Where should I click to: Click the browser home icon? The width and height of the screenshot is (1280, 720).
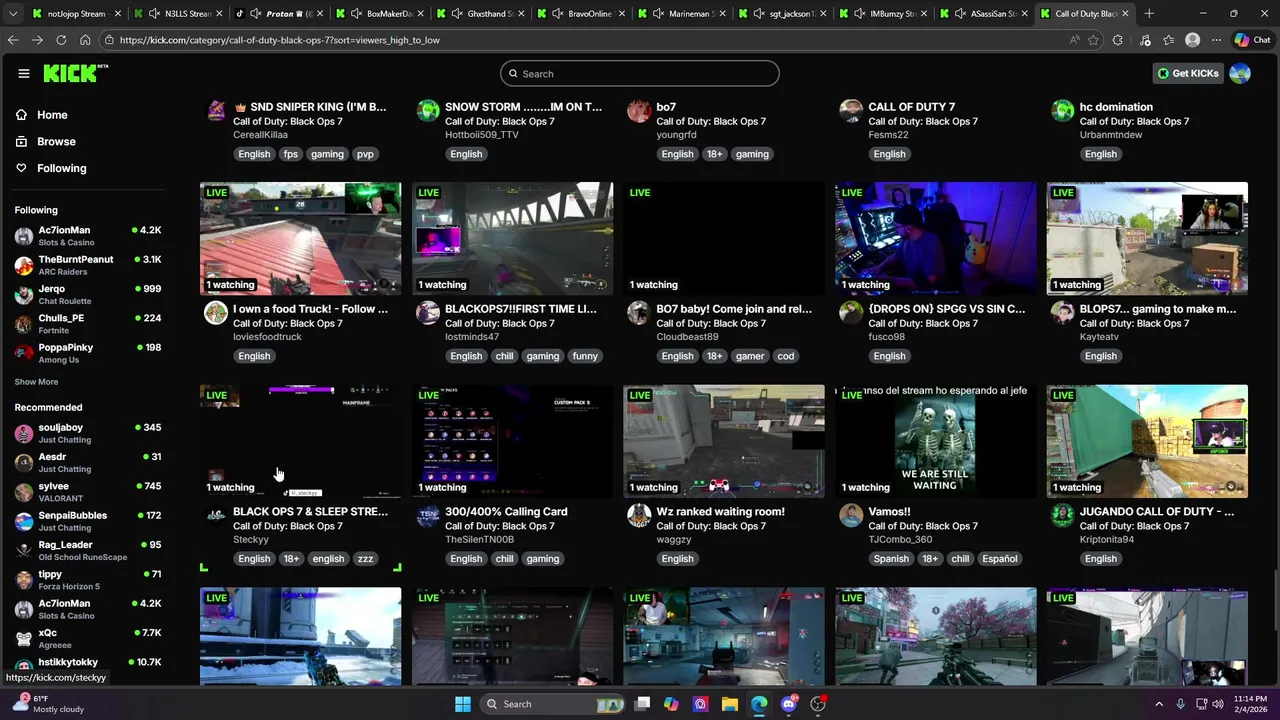pos(85,40)
